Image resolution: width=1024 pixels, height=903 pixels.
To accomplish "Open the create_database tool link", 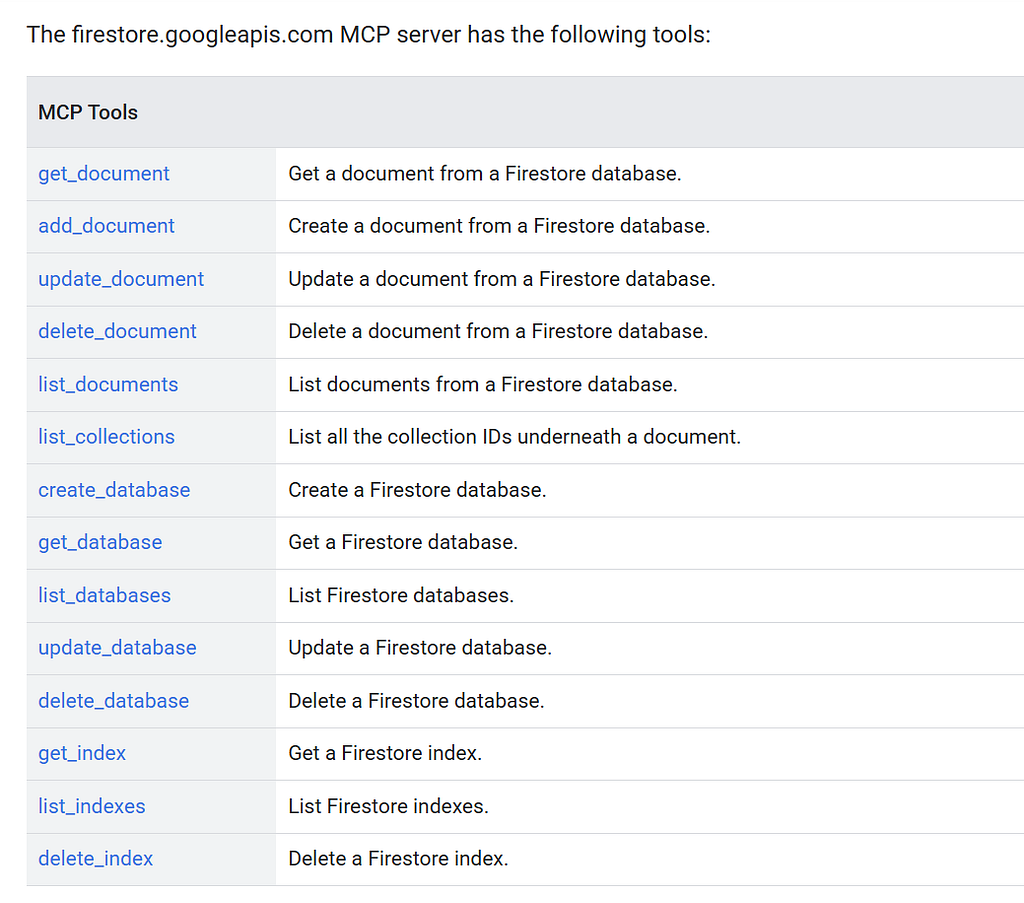I will click(114, 490).
